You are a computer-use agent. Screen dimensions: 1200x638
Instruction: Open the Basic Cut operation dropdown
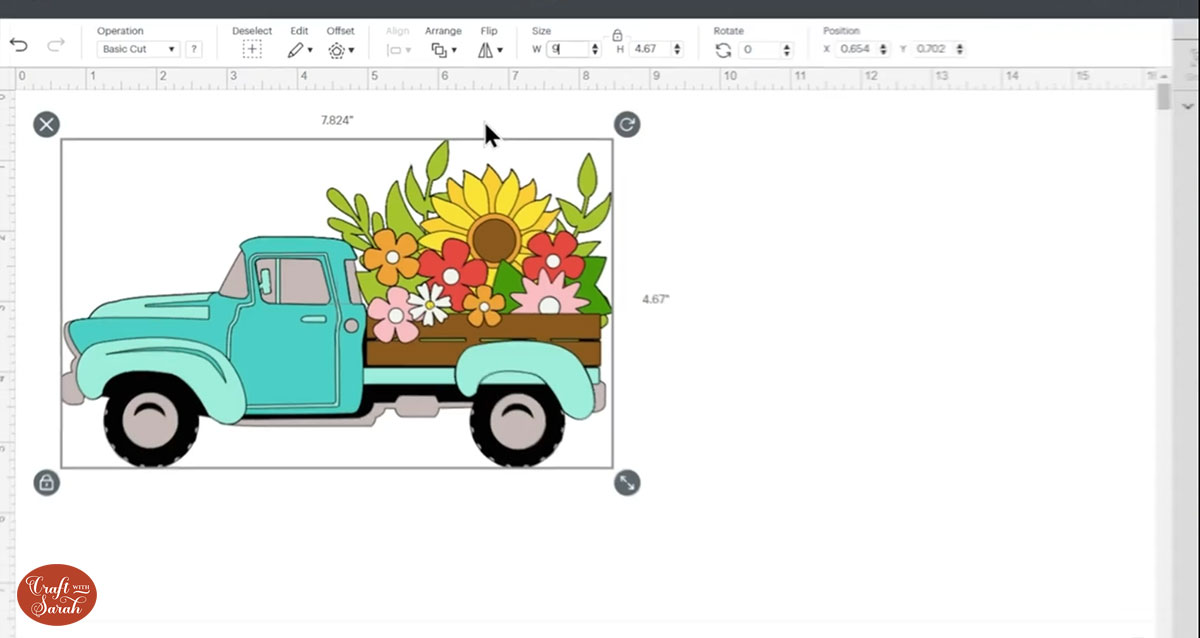coord(136,49)
